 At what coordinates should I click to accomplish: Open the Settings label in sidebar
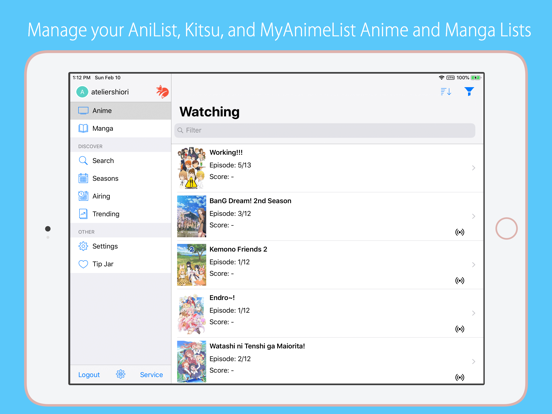point(105,246)
